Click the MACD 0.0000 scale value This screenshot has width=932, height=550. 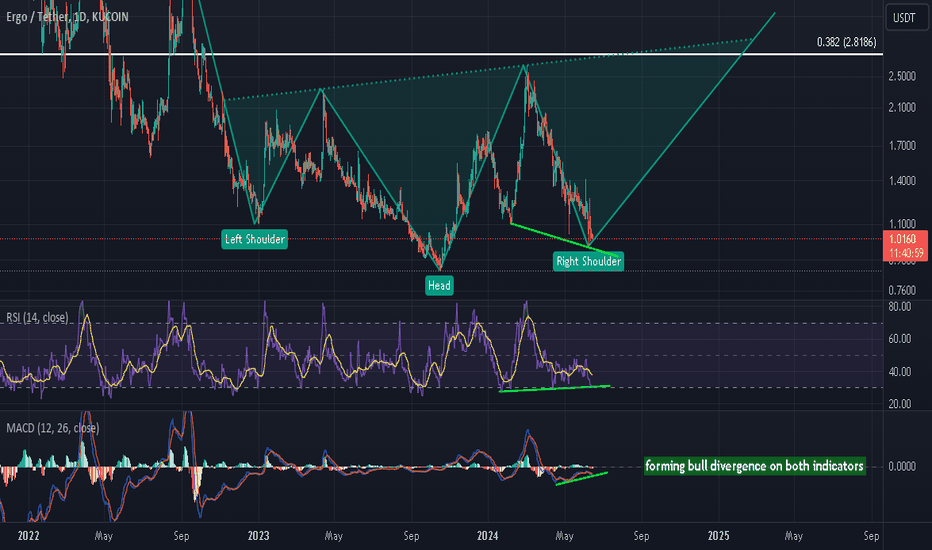(902, 466)
